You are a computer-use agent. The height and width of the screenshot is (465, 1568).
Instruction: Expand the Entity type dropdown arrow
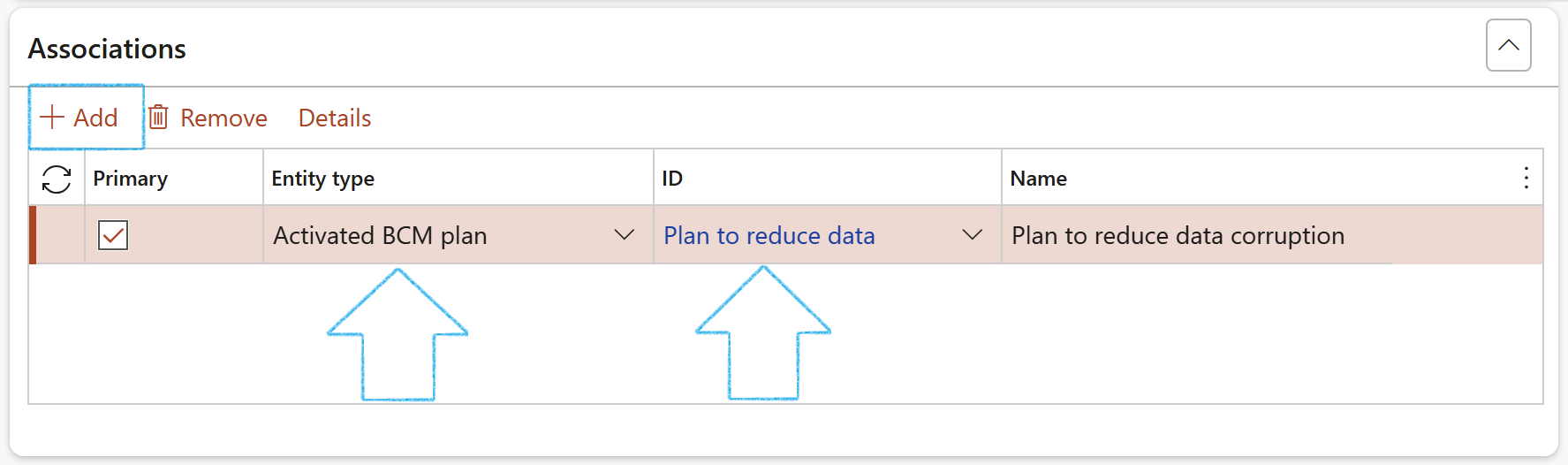tap(625, 235)
